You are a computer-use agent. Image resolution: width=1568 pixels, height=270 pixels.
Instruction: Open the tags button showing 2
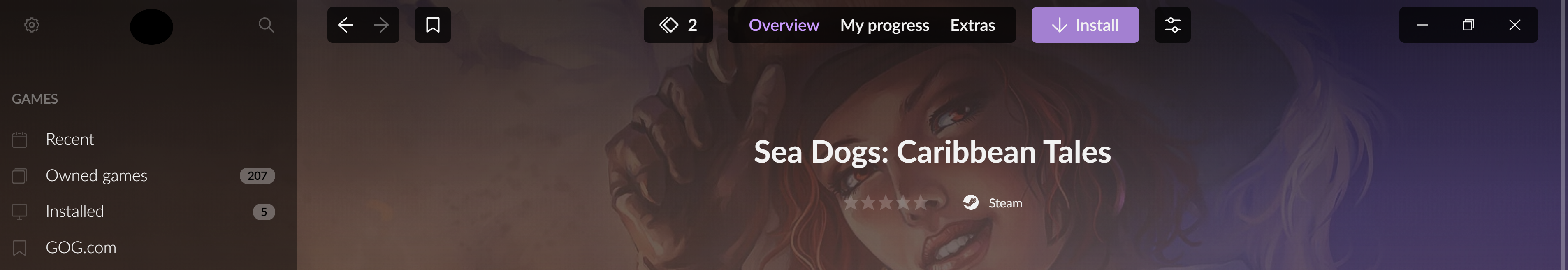click(678, 25)
